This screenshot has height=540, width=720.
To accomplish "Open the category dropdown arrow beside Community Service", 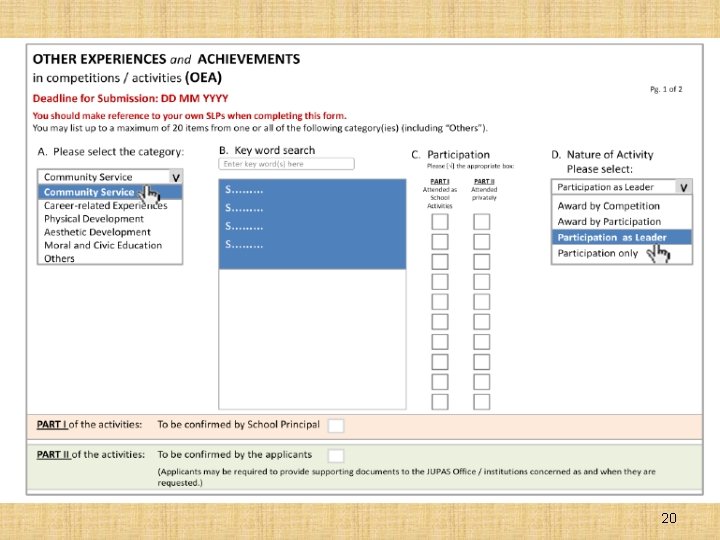I will (176, 177).
